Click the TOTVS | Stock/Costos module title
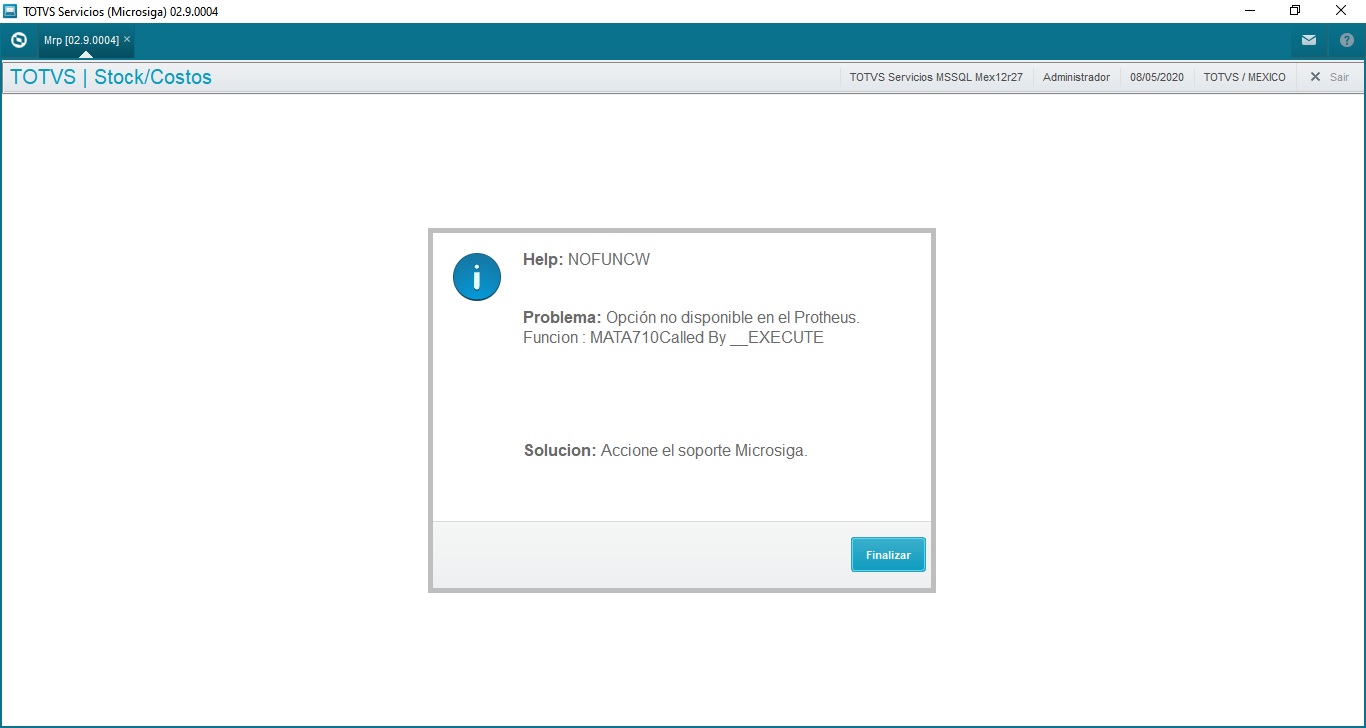This screenshot has height=728, width=1366. 111,77
